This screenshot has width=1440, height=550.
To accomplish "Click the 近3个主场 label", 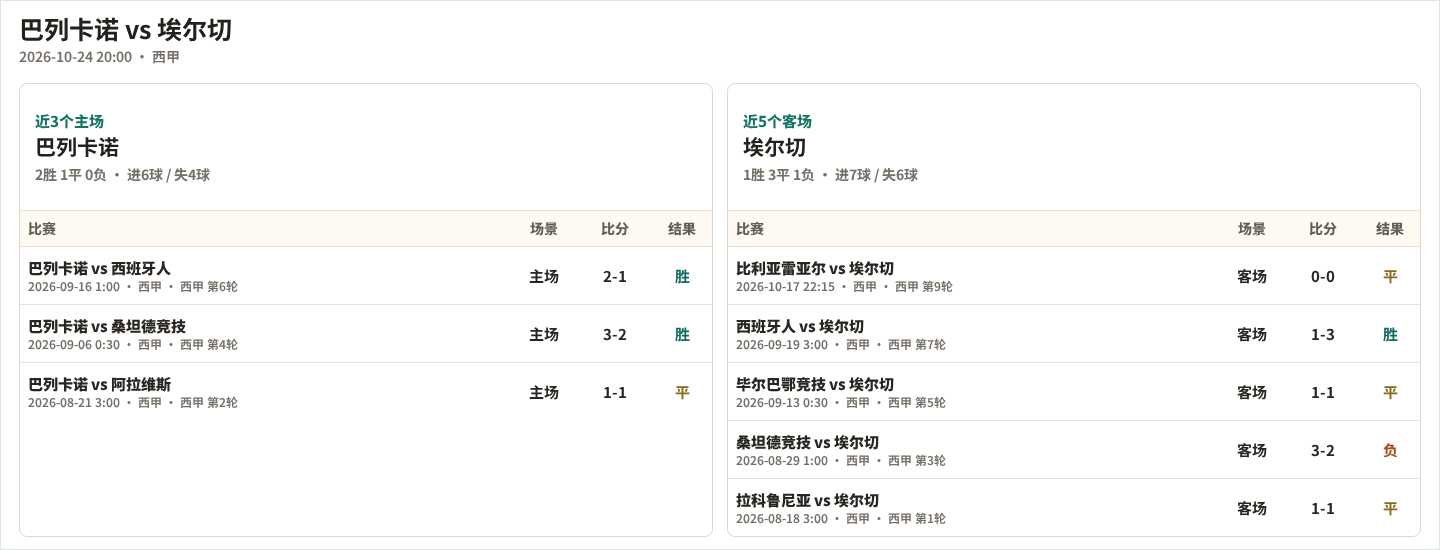I will click(x=69, y=121).
